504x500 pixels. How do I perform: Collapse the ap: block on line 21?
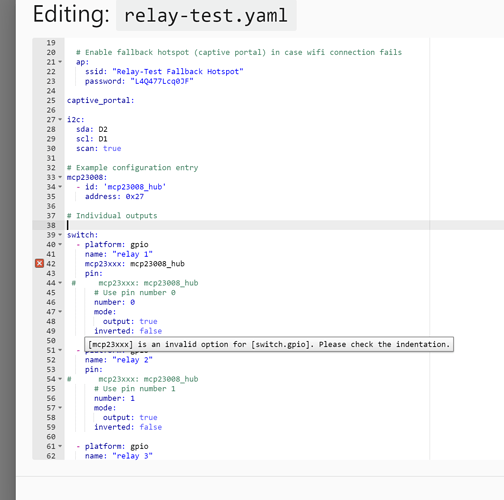pos(60,62)
